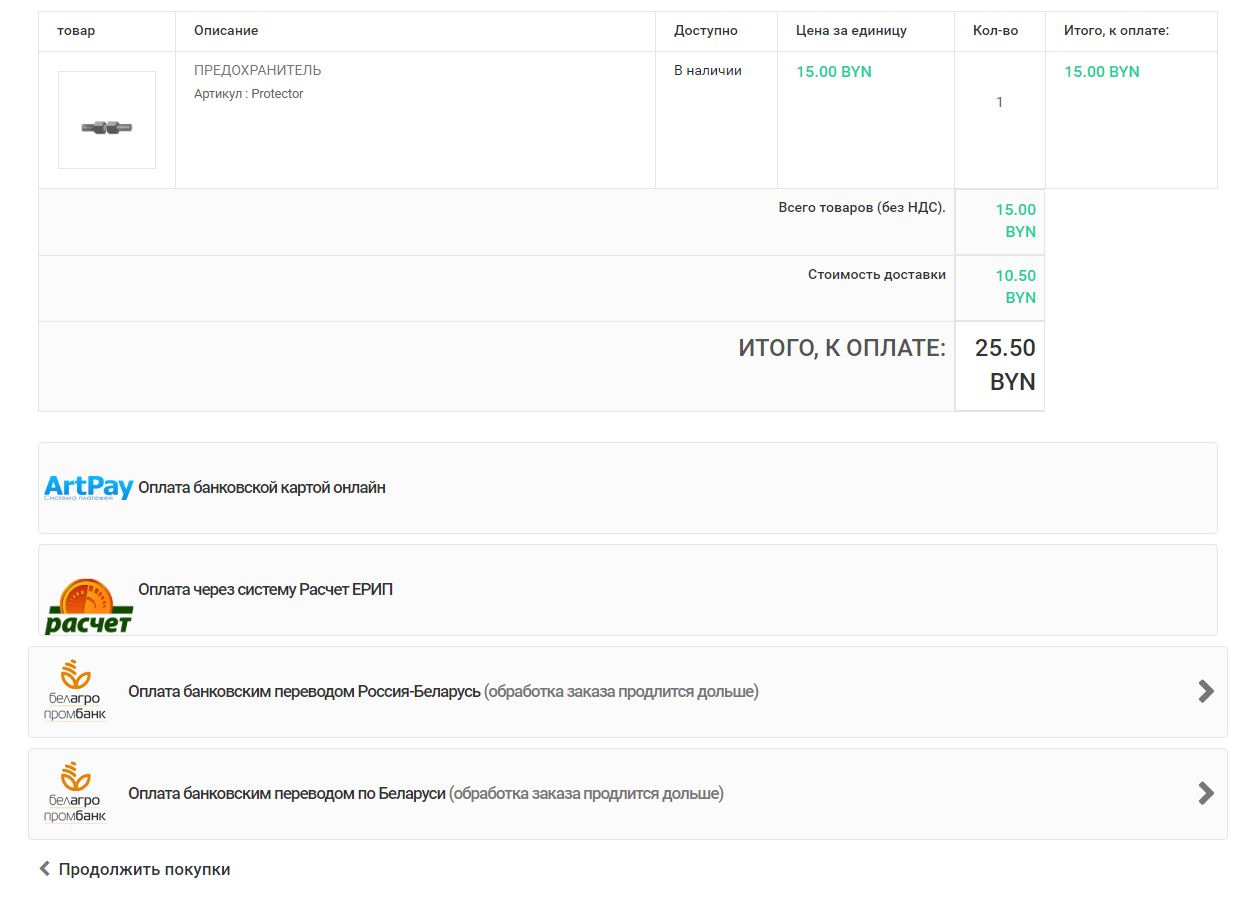The height and width of the screenshot is (902, 1246).
Task: Click the 25.50 BYN grand total
Action: pos(1005,365)
